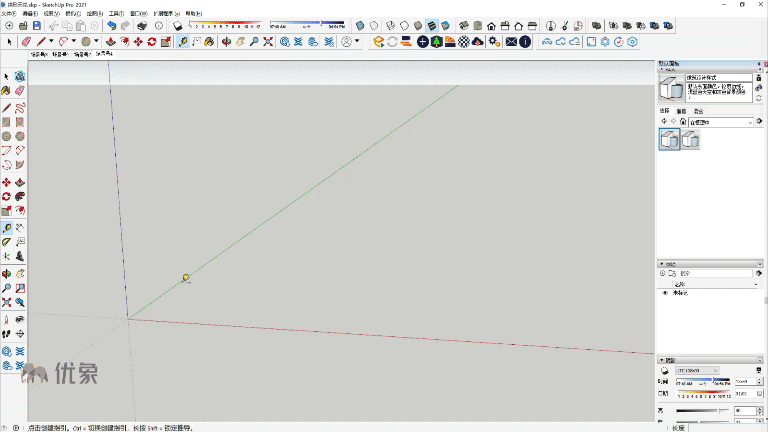
Task: Expand the line tool dropdown arrow
Action: click(51, 42)
